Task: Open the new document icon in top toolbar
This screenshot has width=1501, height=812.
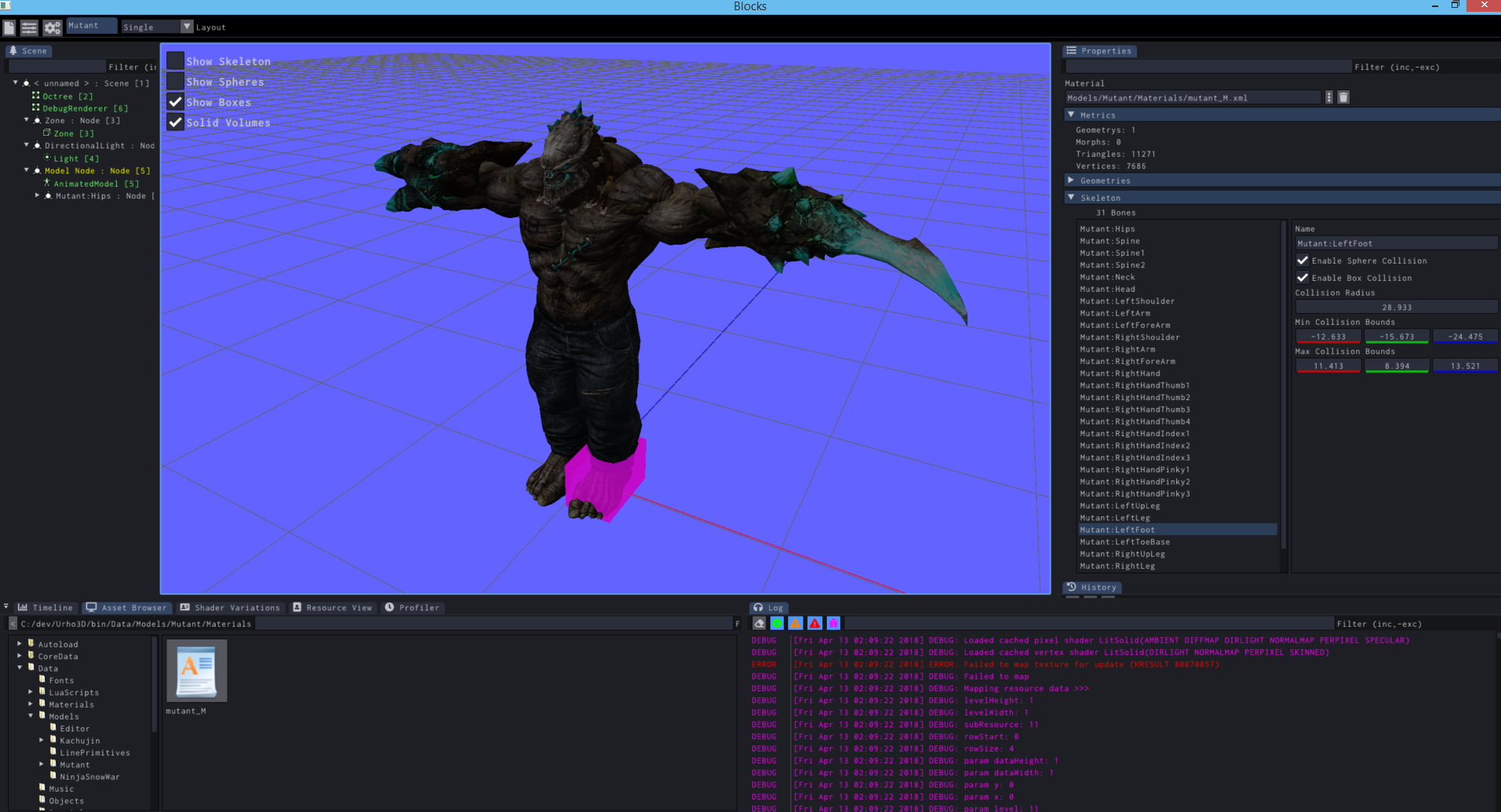Action: pyautogui.click(x=9, y=27)
